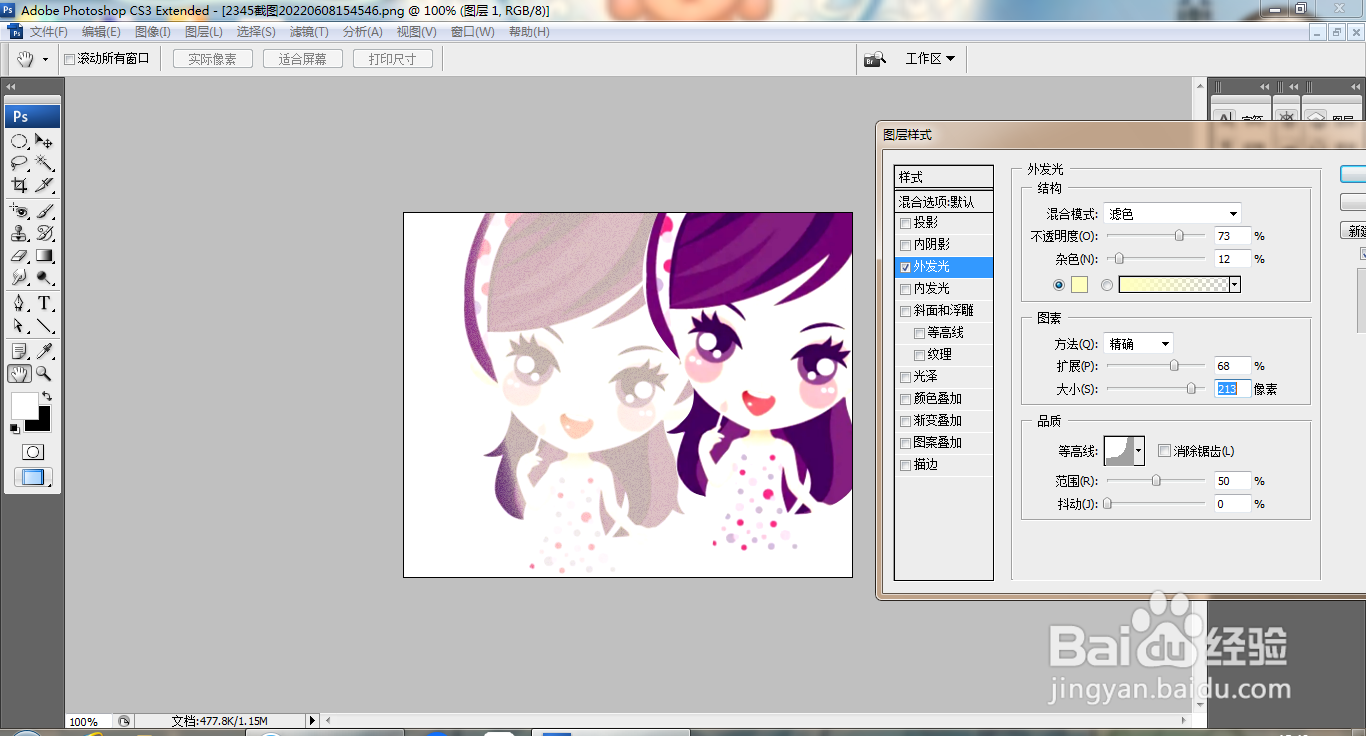Select the Elliptical Marquee tool
This screenshot has height=736, width=1366.
pos(19,141)
